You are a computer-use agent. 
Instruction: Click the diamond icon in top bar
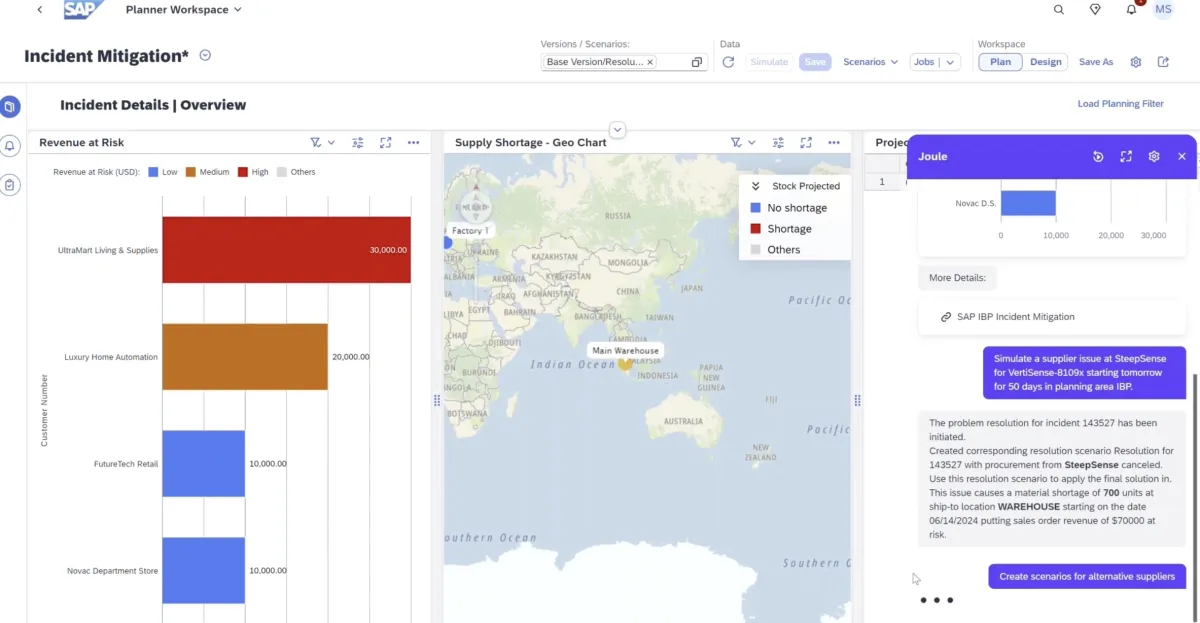1095,10
